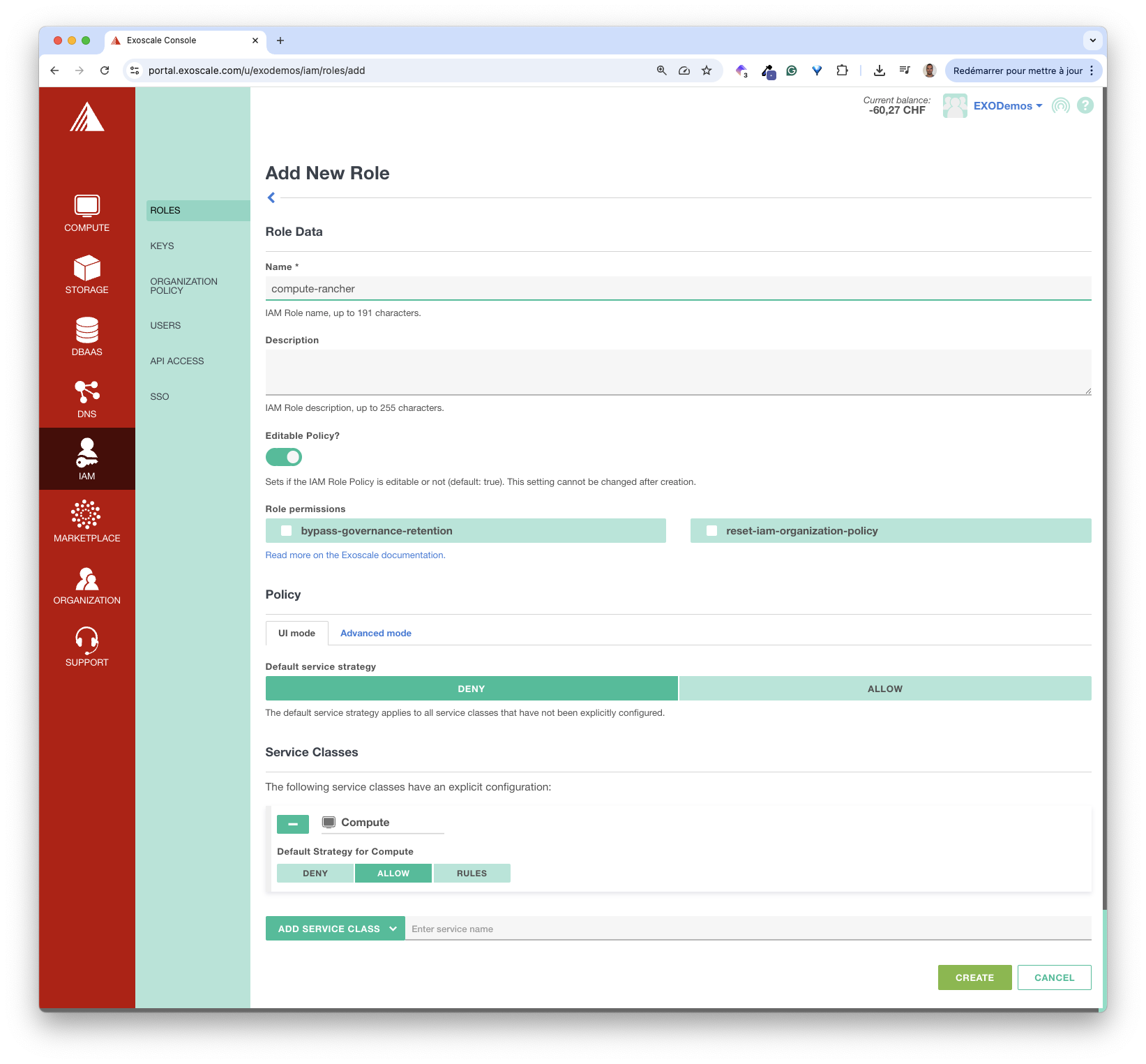Screen dimensions: 1146x1064
Task: Go to the DBaaS section
Action: pos(86,336)
